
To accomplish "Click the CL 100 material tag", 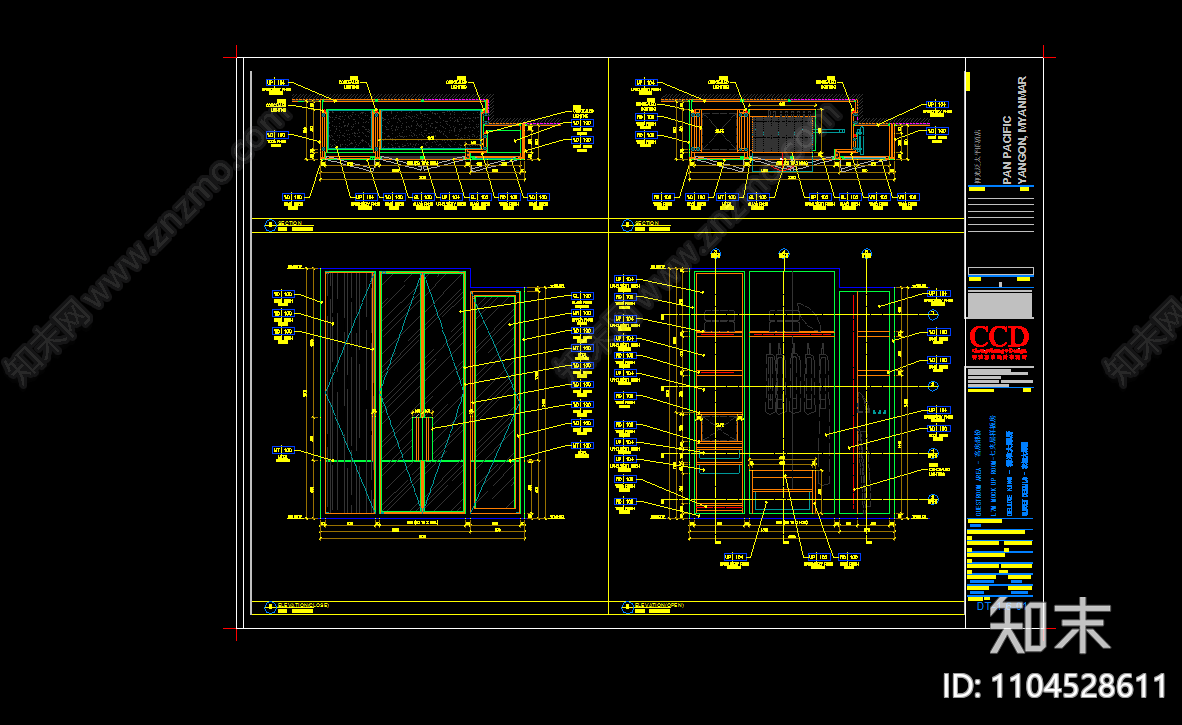I will coord(581,297).
